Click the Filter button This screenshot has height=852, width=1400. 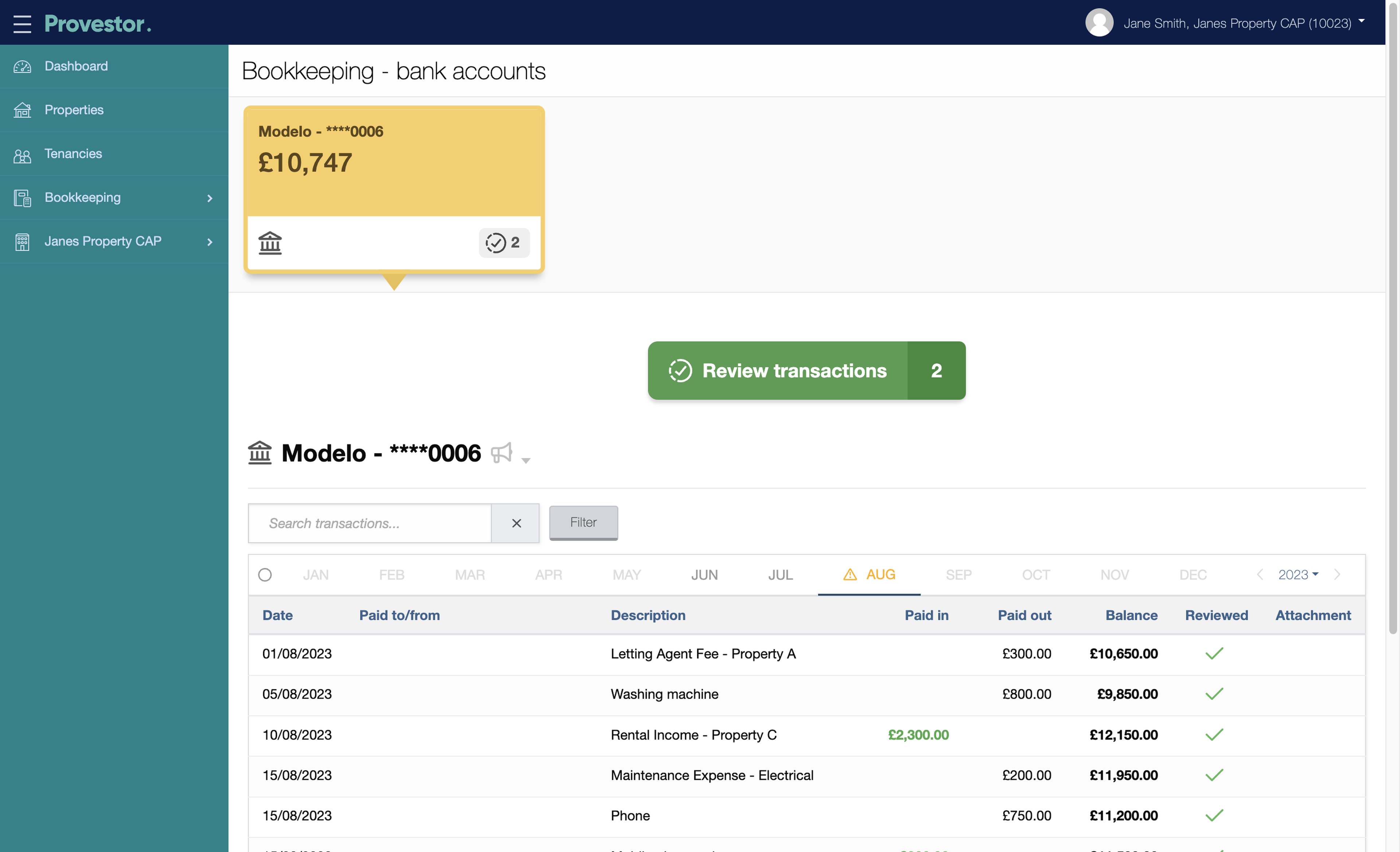pyautogui.click(x=583, y=522)
